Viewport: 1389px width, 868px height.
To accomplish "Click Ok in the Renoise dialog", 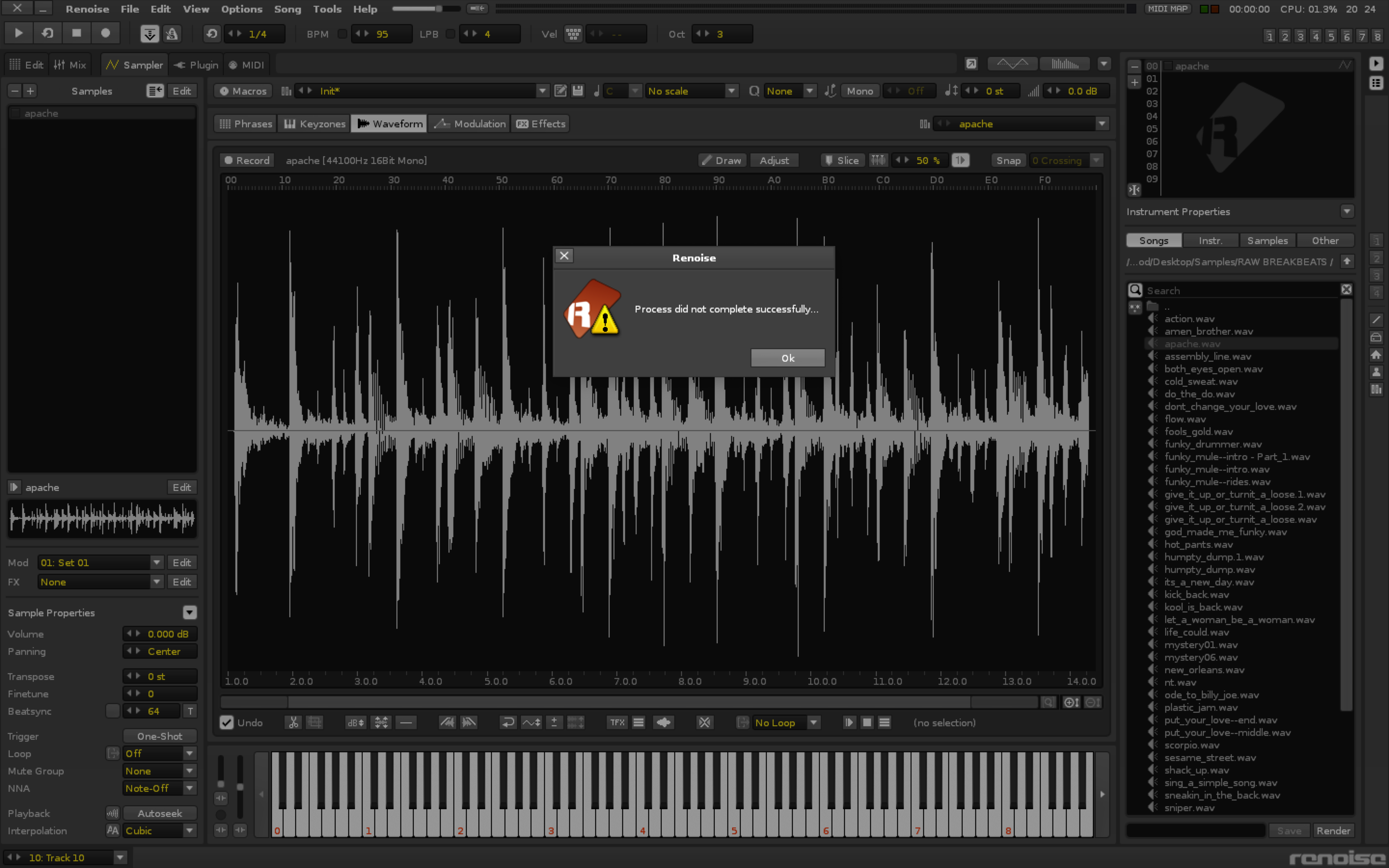I will click(788, 358).
